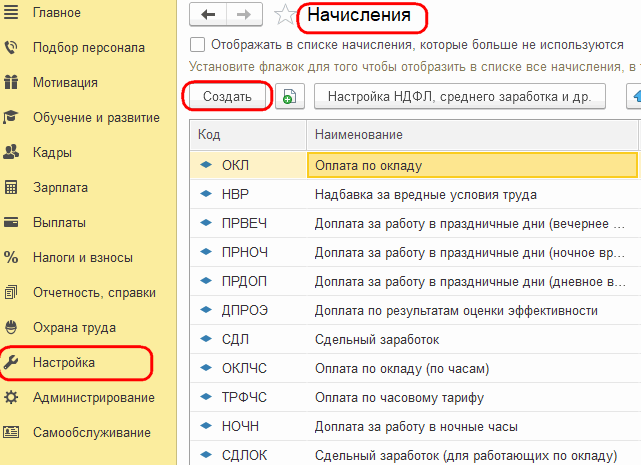The width and height of the screenshot is (641, 465).
Task: Open the Охрана труда section
Action: (x=74, y=328)
